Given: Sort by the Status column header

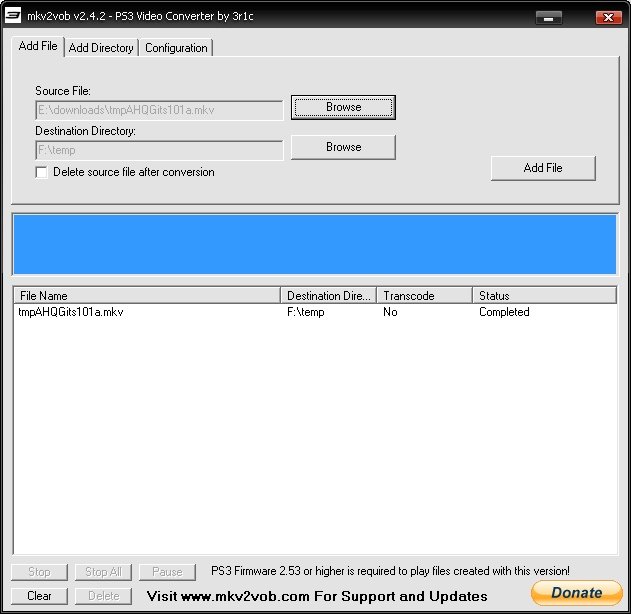Looking at the screenshot, I should coord(544,296).
